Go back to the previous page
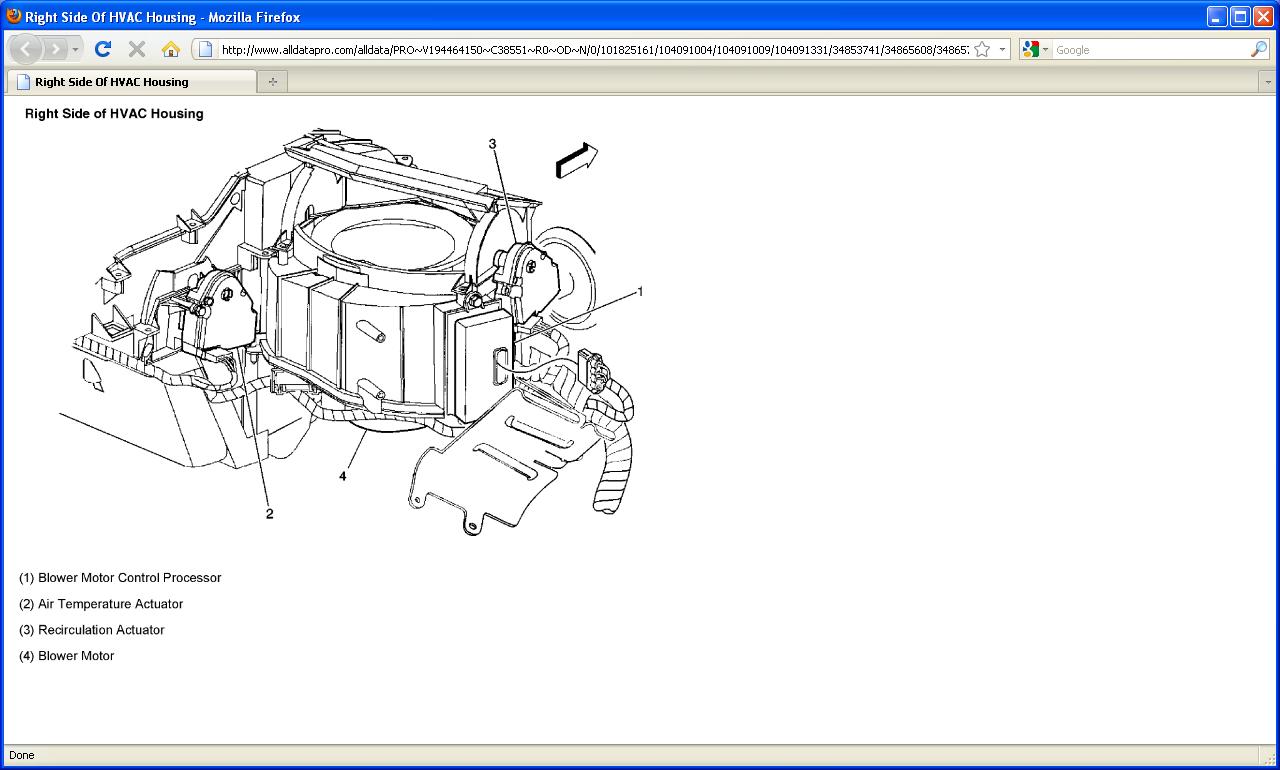 click(26, 49)
